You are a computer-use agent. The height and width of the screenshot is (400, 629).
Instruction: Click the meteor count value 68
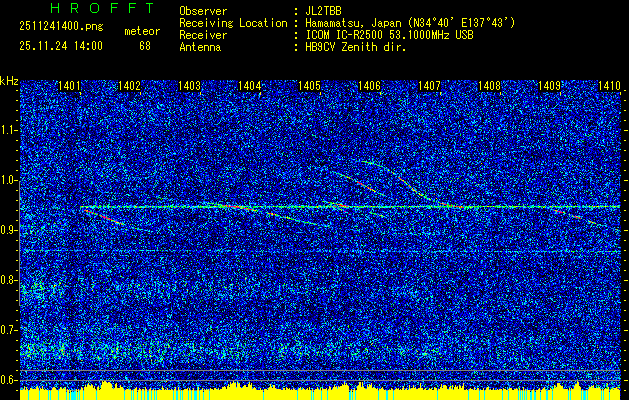tap(144, 46)
